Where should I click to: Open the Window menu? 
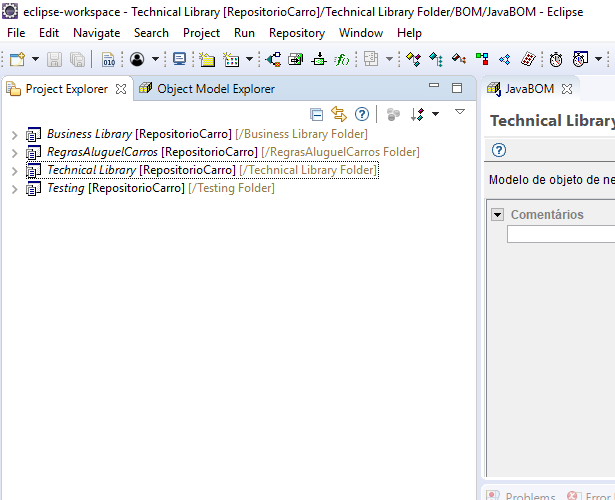(361, 33)
